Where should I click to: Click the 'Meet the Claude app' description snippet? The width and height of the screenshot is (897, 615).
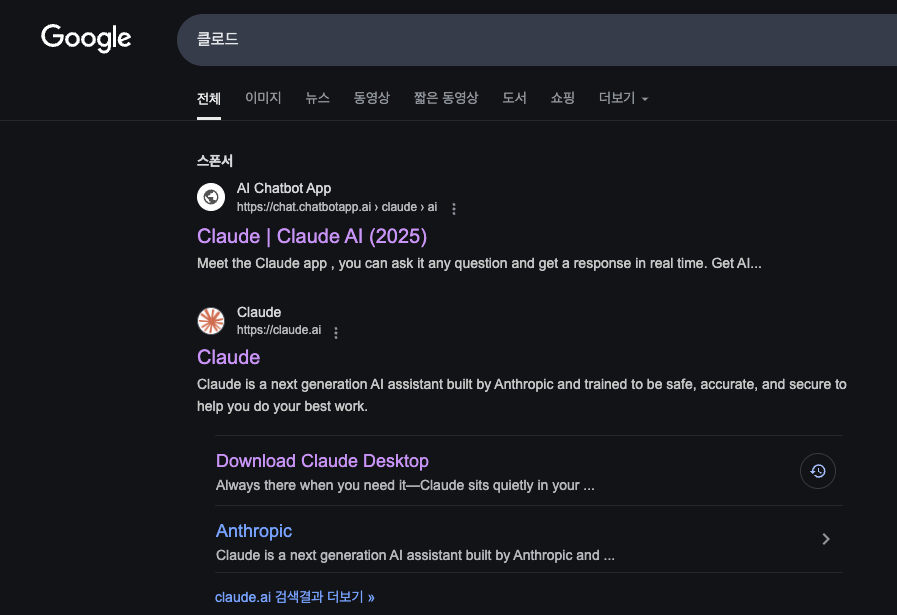pyautogui.click(x=479, y=263)
